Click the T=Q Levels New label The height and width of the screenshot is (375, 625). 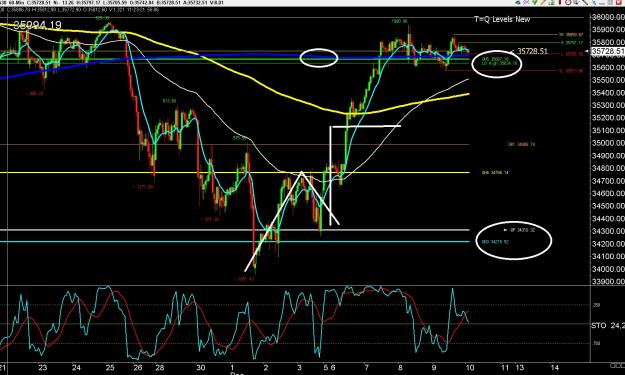[502, 19]
